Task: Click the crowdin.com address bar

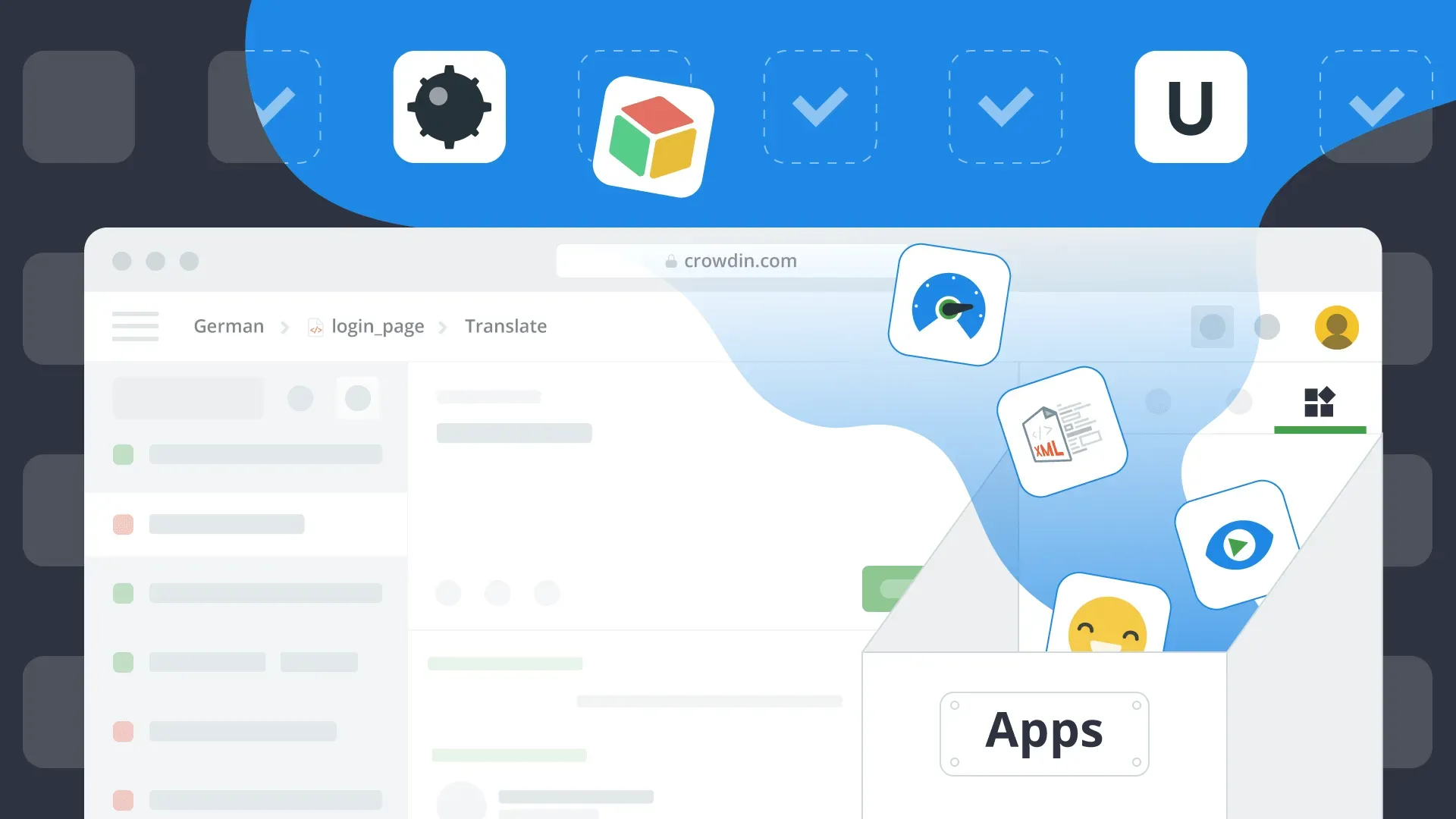Action: click(736, 260)
